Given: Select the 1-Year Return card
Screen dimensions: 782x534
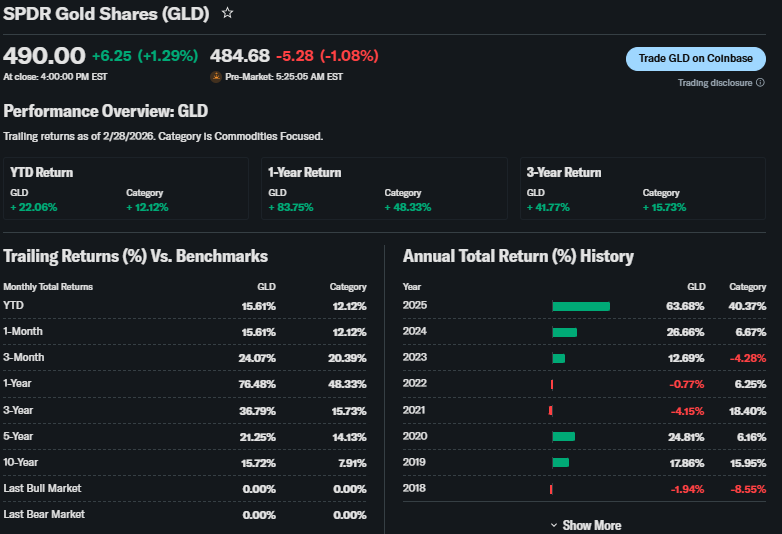Looking at the screenshot, I should coord(384,188).
